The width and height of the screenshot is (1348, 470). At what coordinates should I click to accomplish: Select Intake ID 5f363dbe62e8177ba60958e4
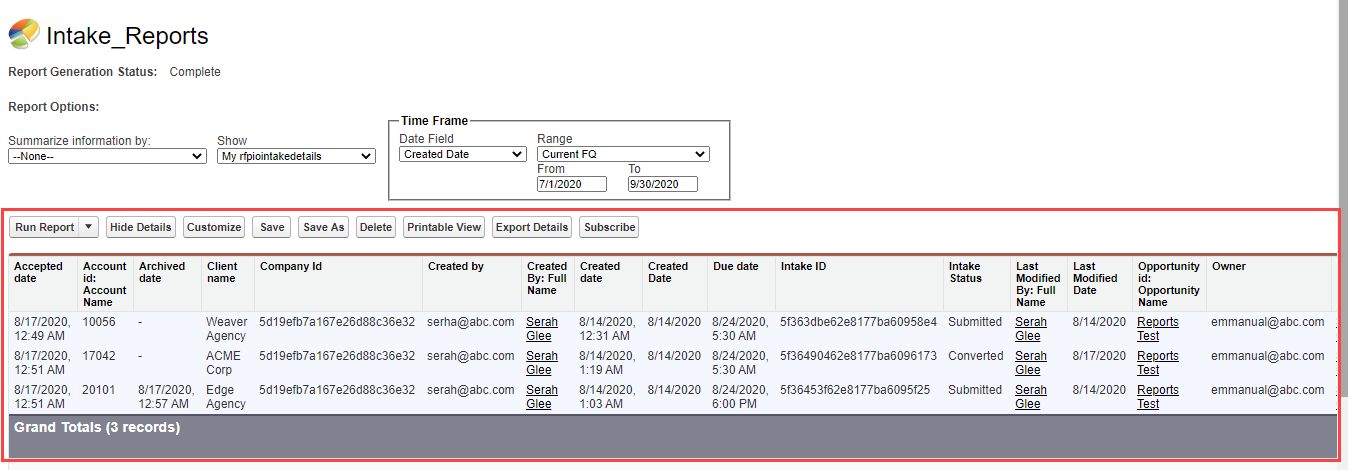tap(858, 322)
